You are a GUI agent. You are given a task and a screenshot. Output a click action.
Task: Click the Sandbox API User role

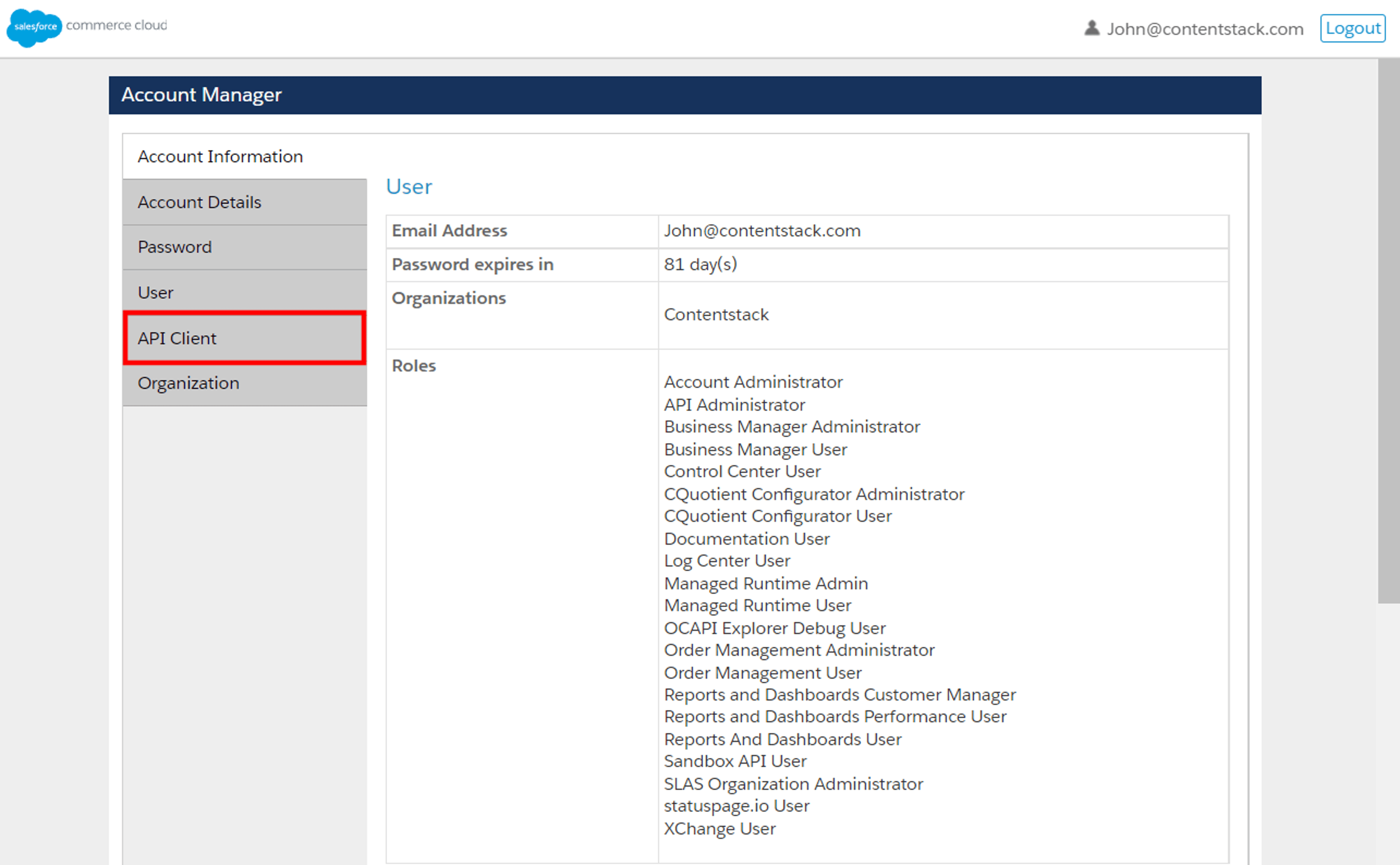tap(735, 761)
